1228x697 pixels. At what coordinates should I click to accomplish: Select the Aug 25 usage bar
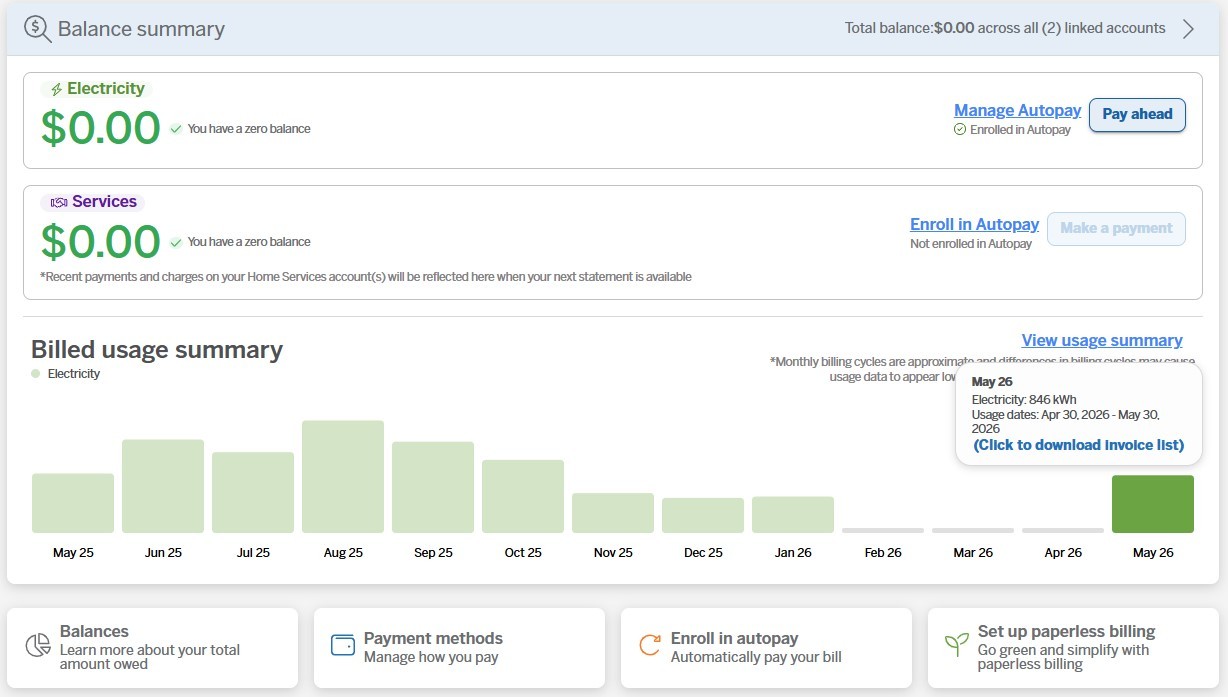(343, 476)
